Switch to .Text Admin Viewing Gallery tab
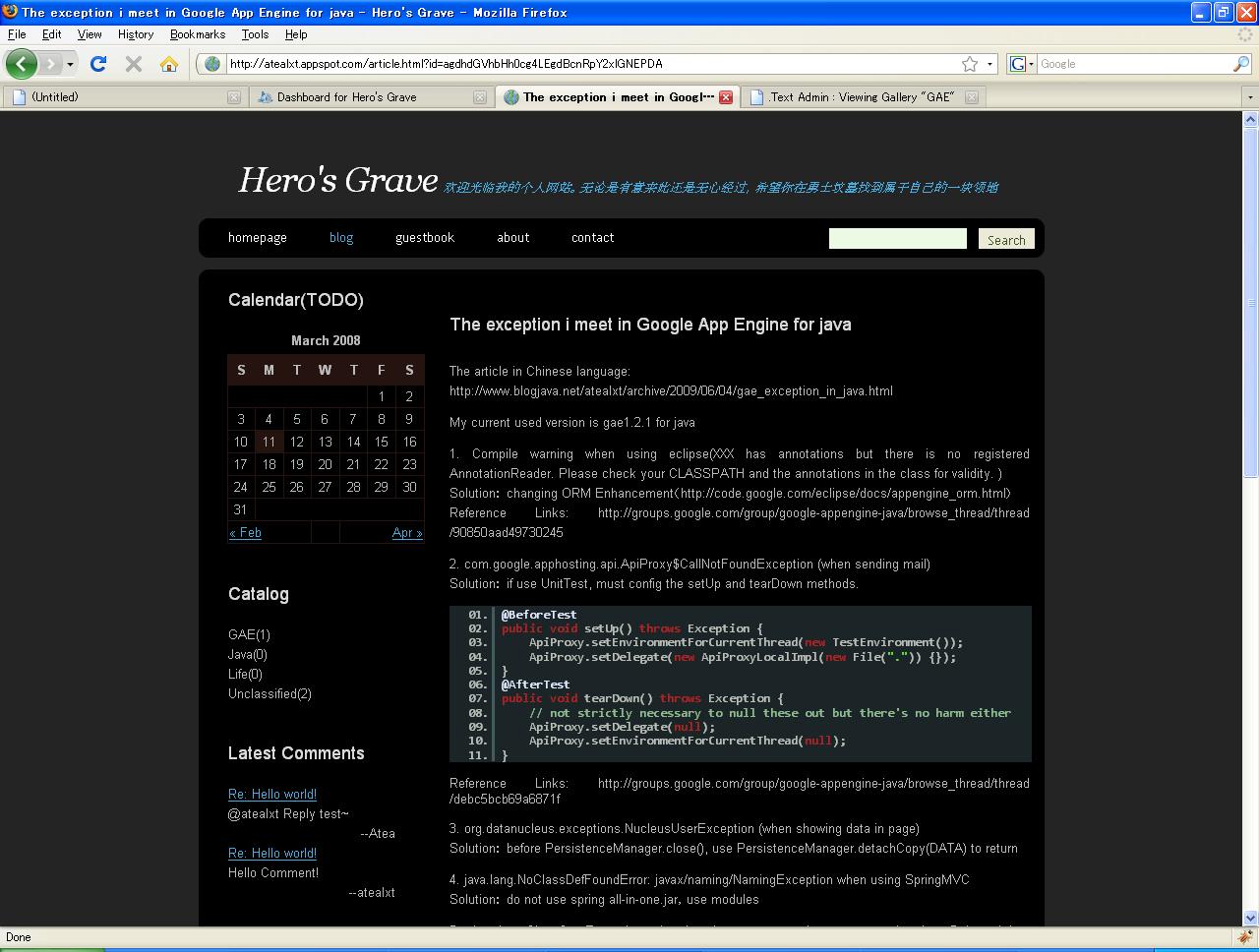Viewport: 1259px width, 952px height. tap(862, 97)
